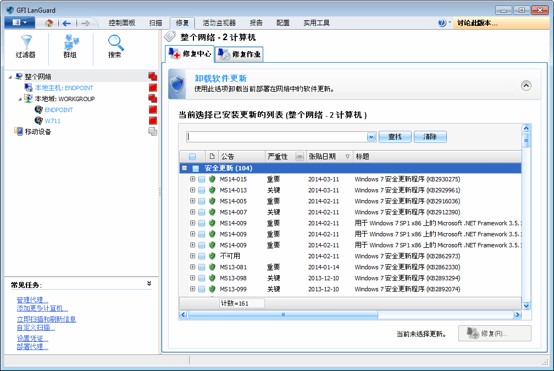Tick the checkbox for MS14-007 row
Viewport: 554px width, 371px height.
point(201,212)
